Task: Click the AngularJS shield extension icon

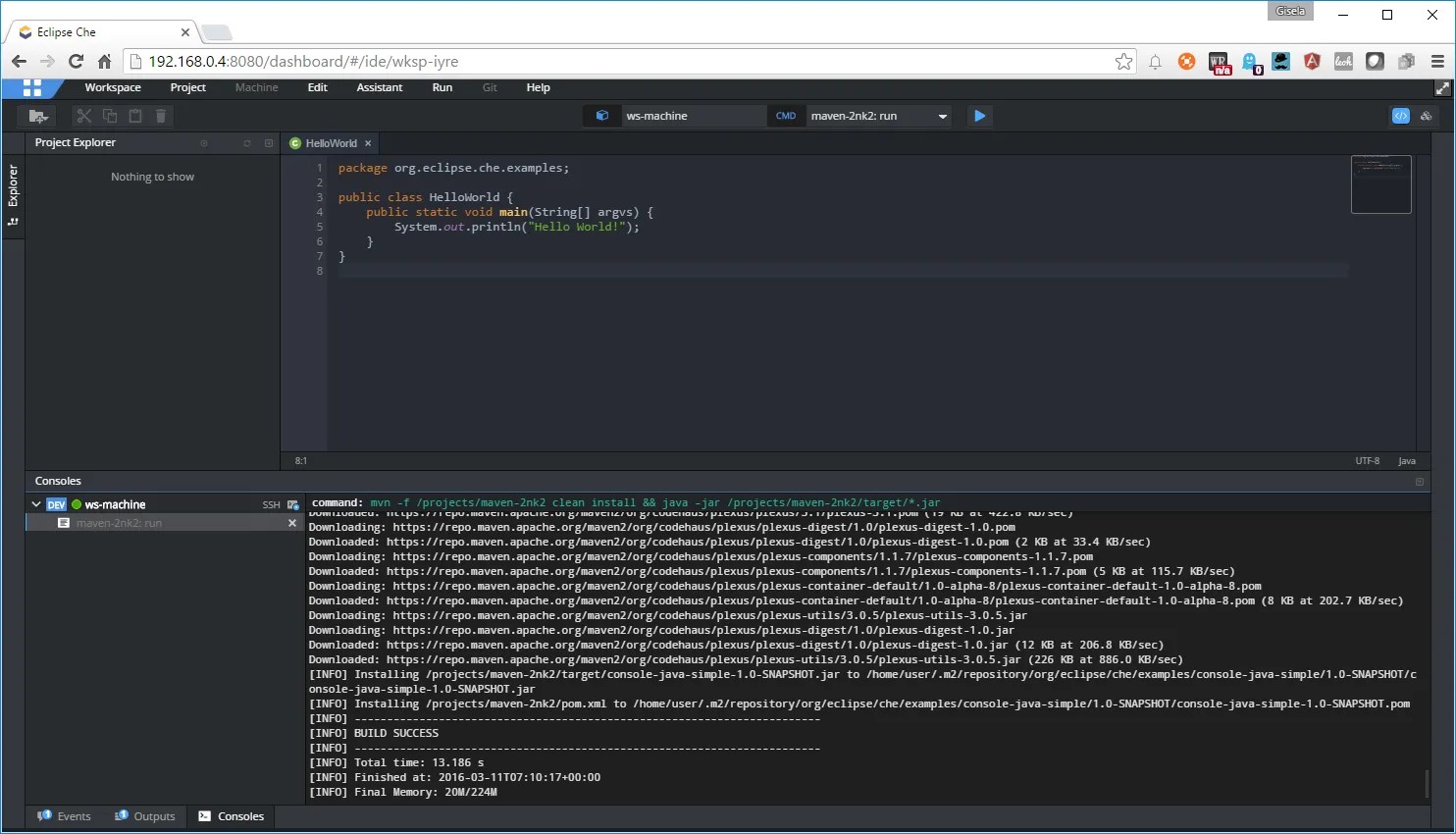Action: pyautogui.click(x=1312, y=61)
